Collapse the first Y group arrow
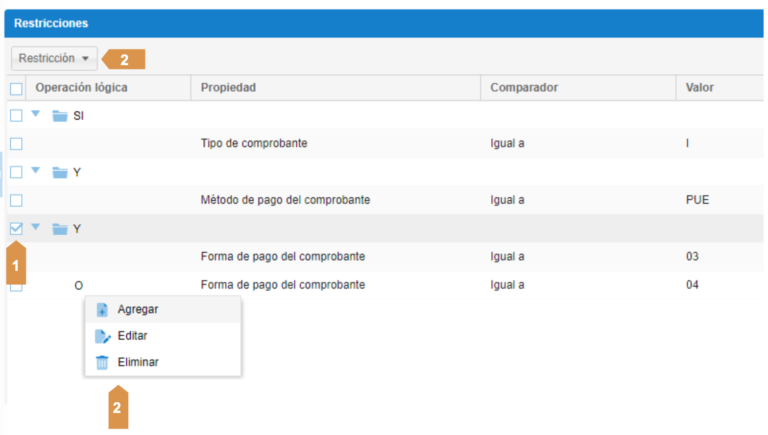The height and width of the screenshot is (435, 768). [x=37, y=172]
